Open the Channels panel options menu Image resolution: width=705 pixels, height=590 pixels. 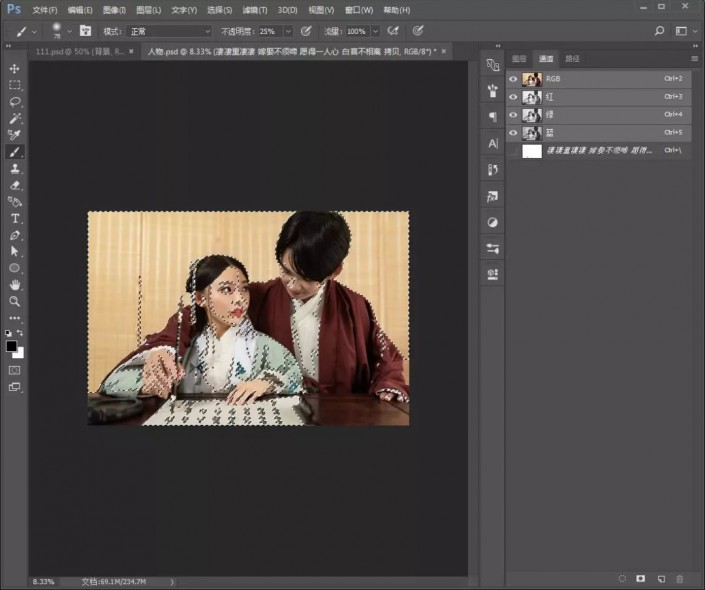[x=695, y=58]
